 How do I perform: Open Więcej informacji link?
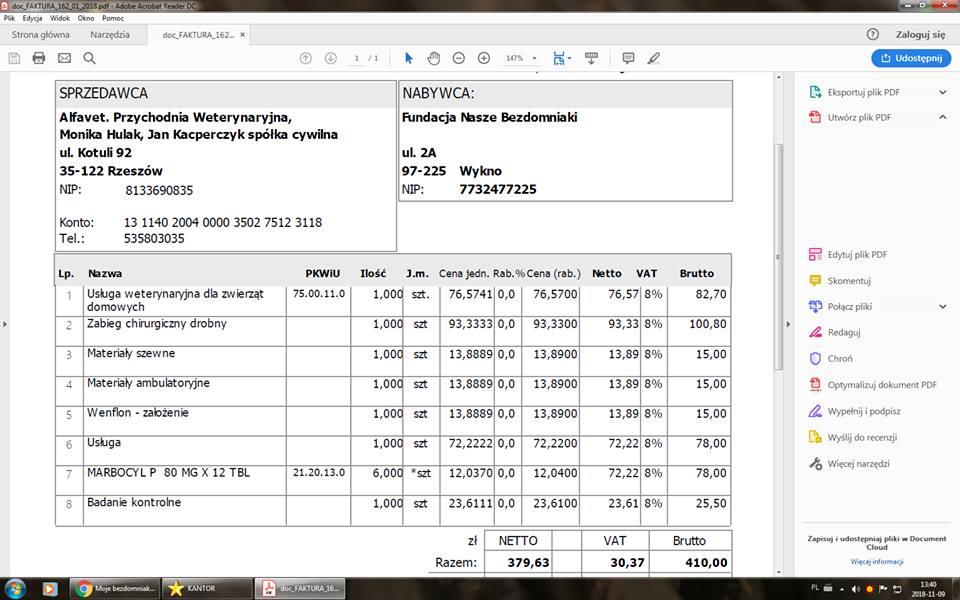877,561
